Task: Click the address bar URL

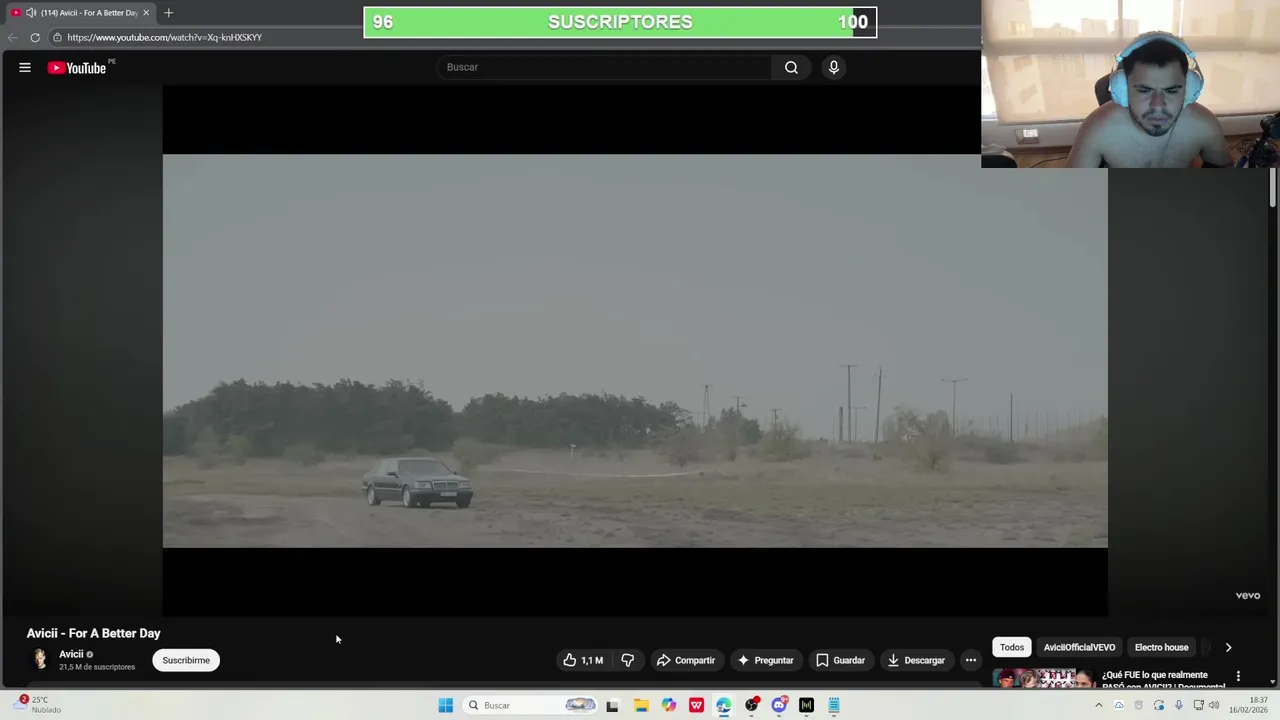Action: coord(165,37)
